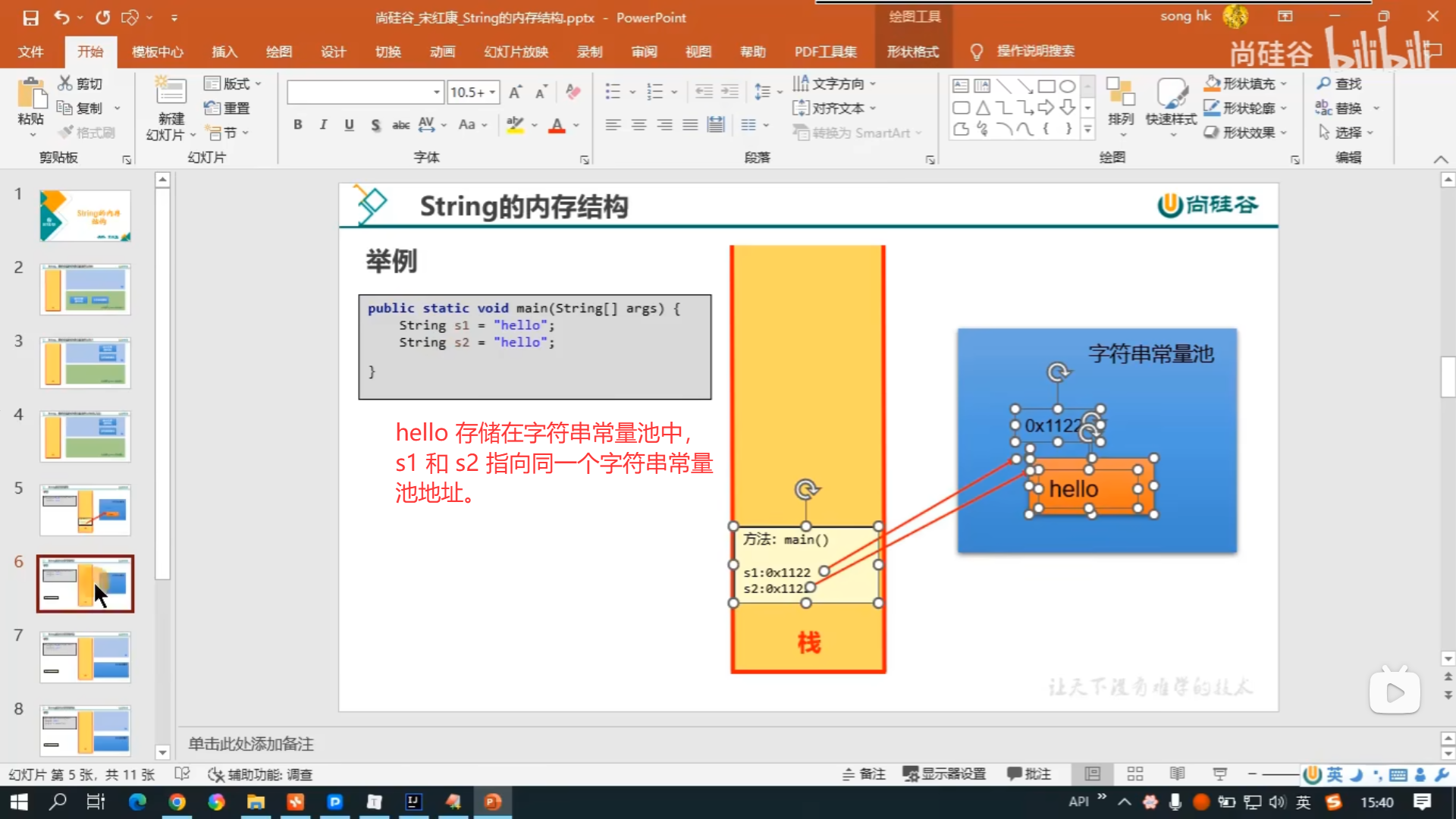Toggle Underline text formatting
The width and height of the screenshot is (1456, 819).
(x=349, y=125)
